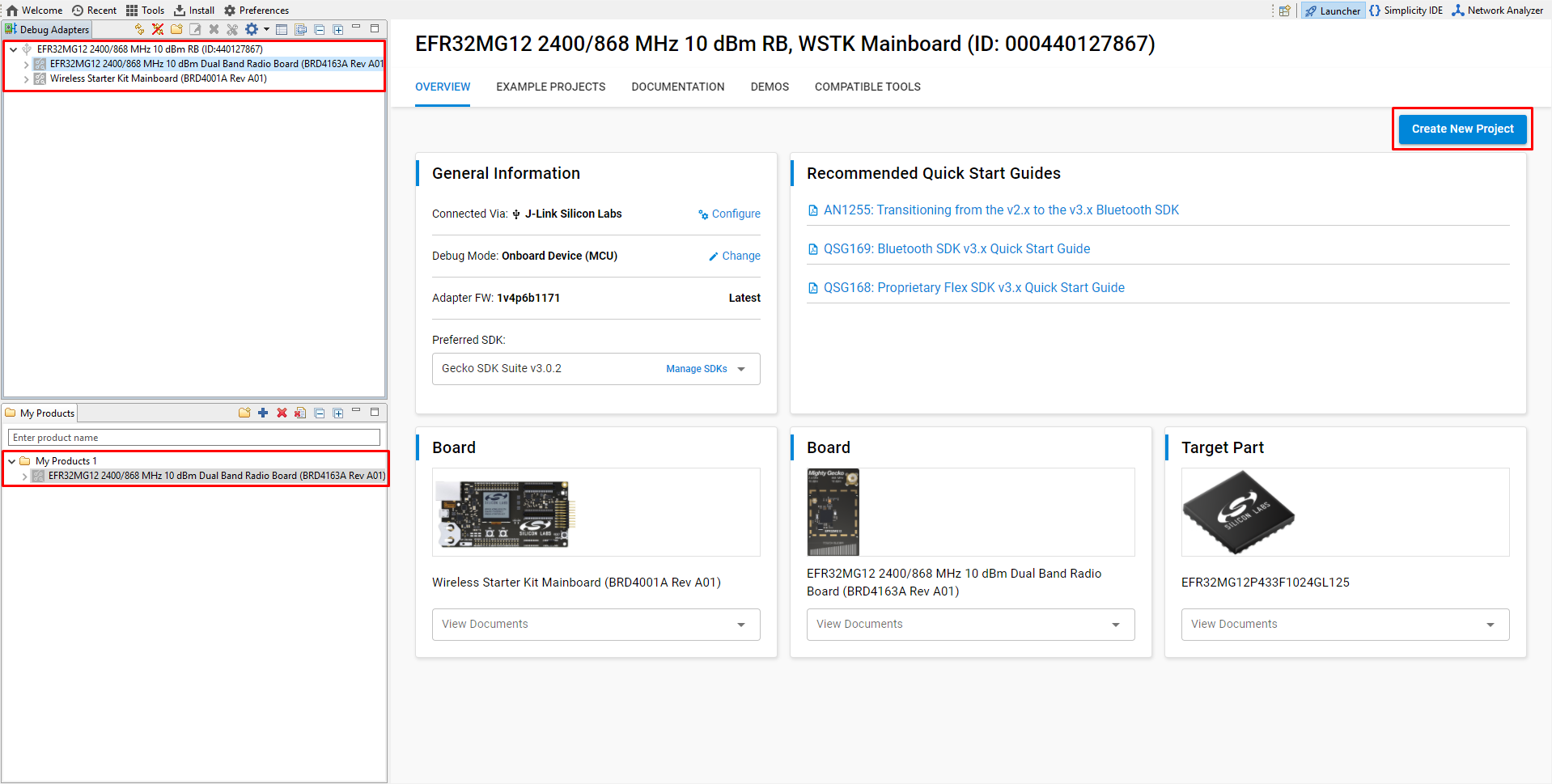1552x784 pixels.
Task: Click the Manage SDKs link
Action: point(697,369)
